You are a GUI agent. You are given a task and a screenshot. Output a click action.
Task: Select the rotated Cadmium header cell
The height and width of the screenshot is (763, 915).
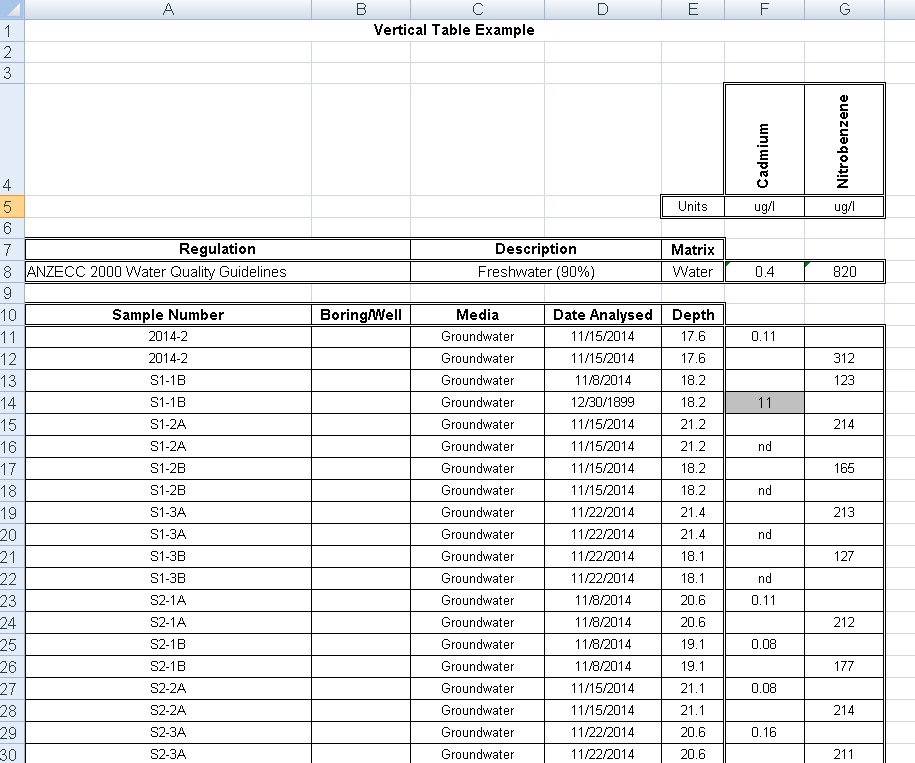pyautogui.click(x=764, y=140)
